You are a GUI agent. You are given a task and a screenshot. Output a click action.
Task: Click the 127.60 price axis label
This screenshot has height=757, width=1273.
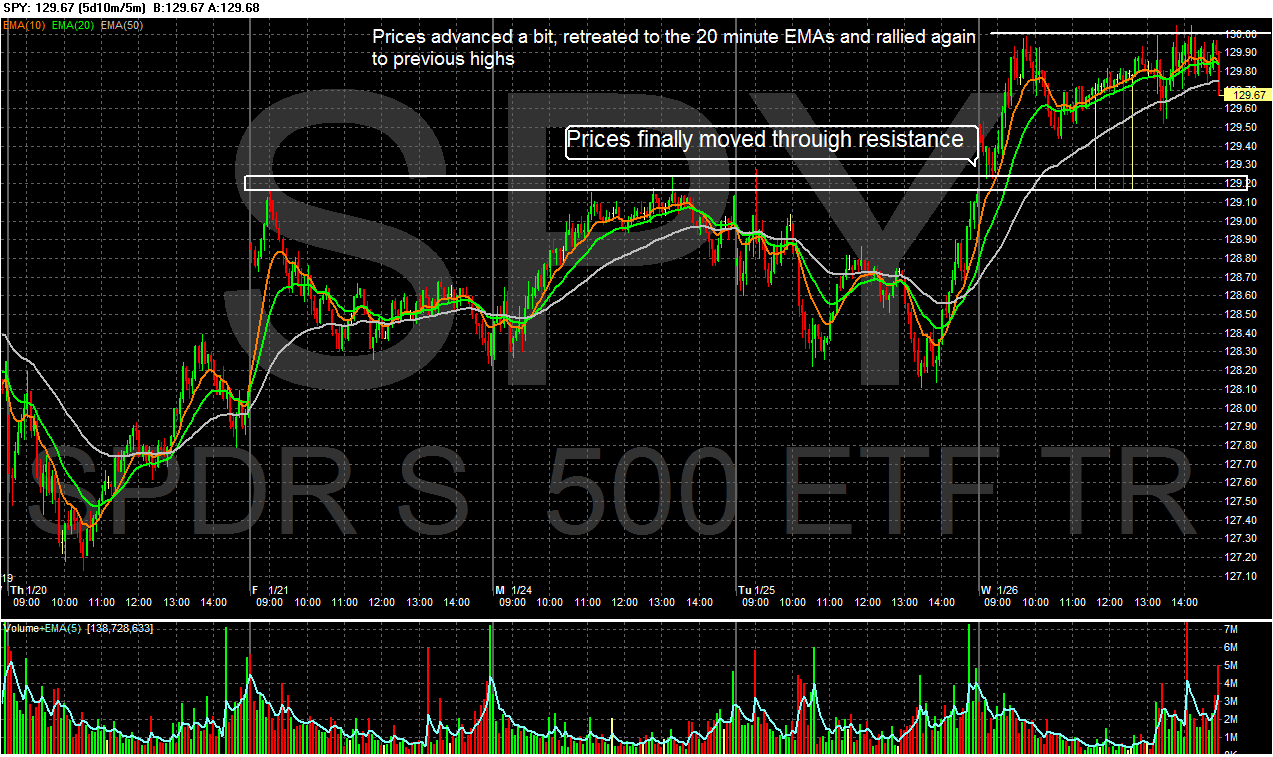coord(1241,483)
